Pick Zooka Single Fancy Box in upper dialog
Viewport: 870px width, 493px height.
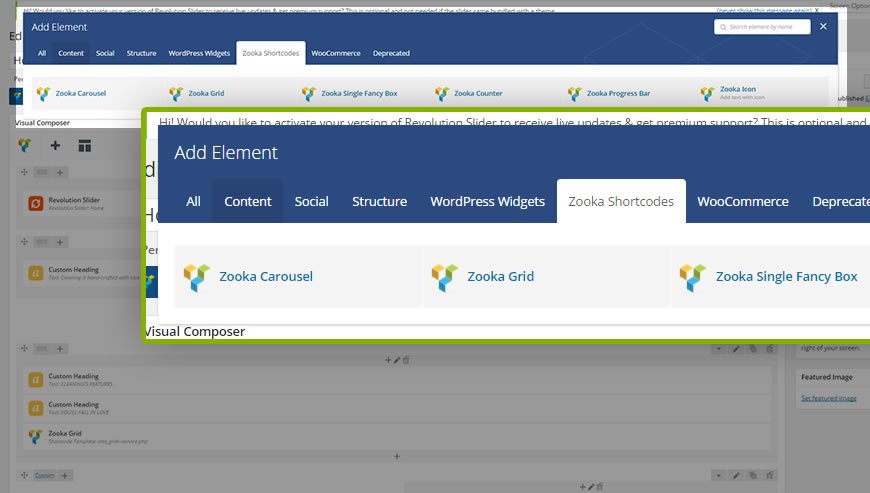click(350, 93)
